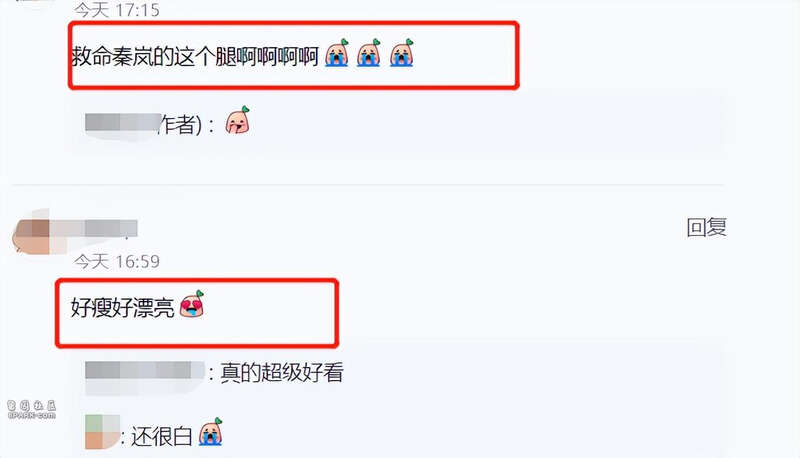This screenshot has width=800, height=458.
Task: Open the blurred avatar of the second commenter
Action: click(x=32, y=232)
